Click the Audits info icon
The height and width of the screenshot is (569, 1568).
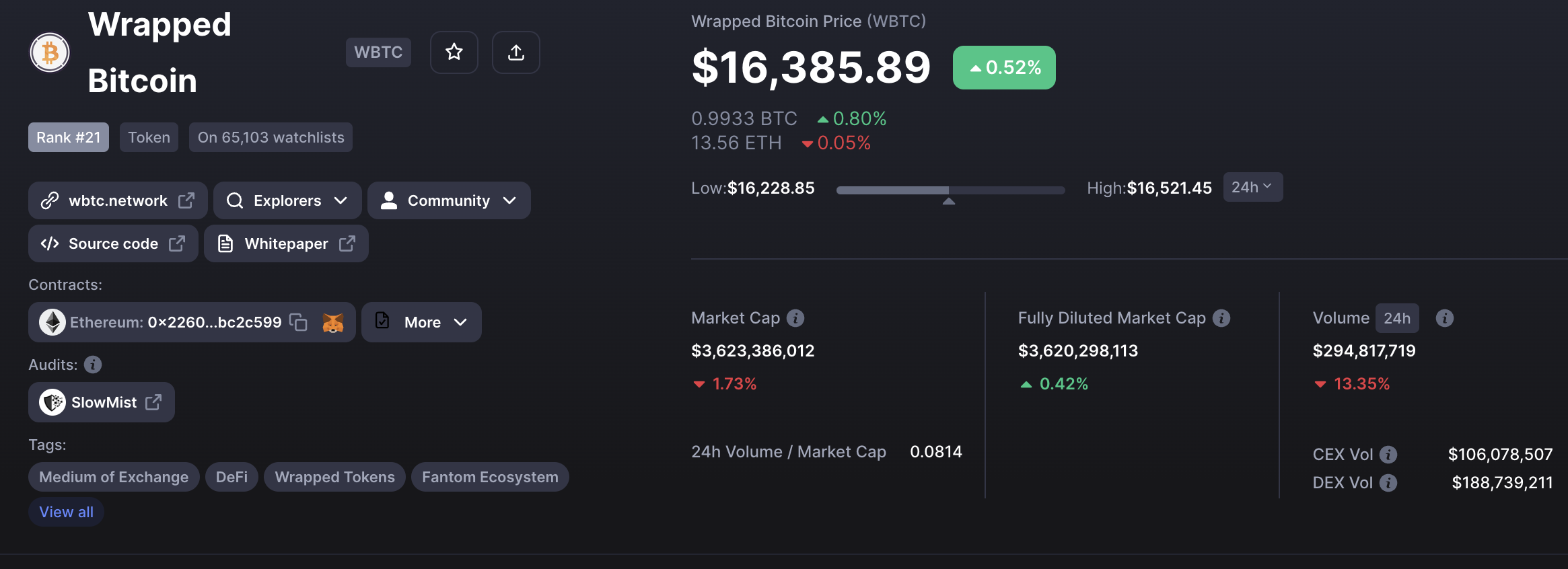point(93,365)
